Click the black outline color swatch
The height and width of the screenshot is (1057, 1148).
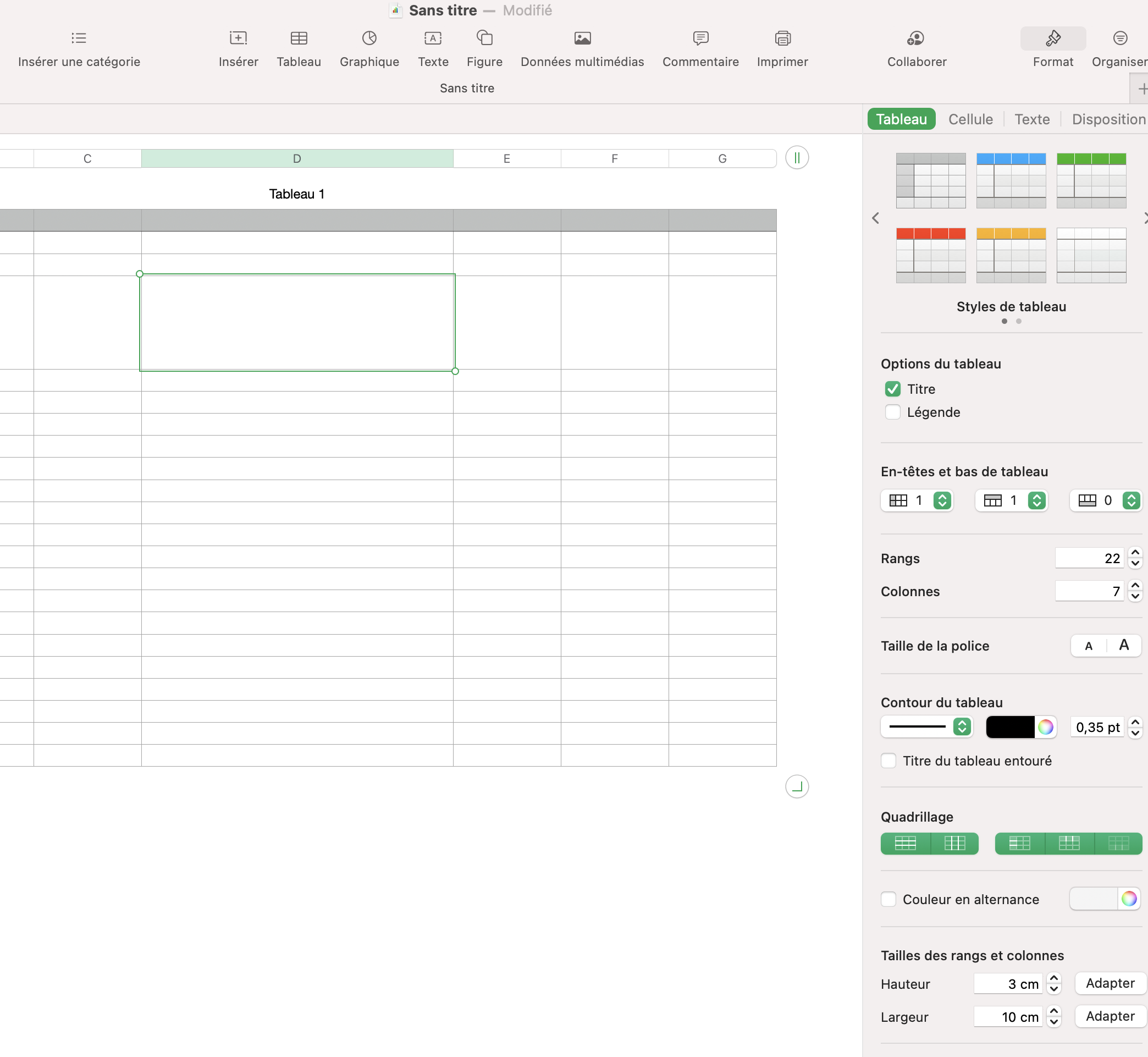[1010, 727]
